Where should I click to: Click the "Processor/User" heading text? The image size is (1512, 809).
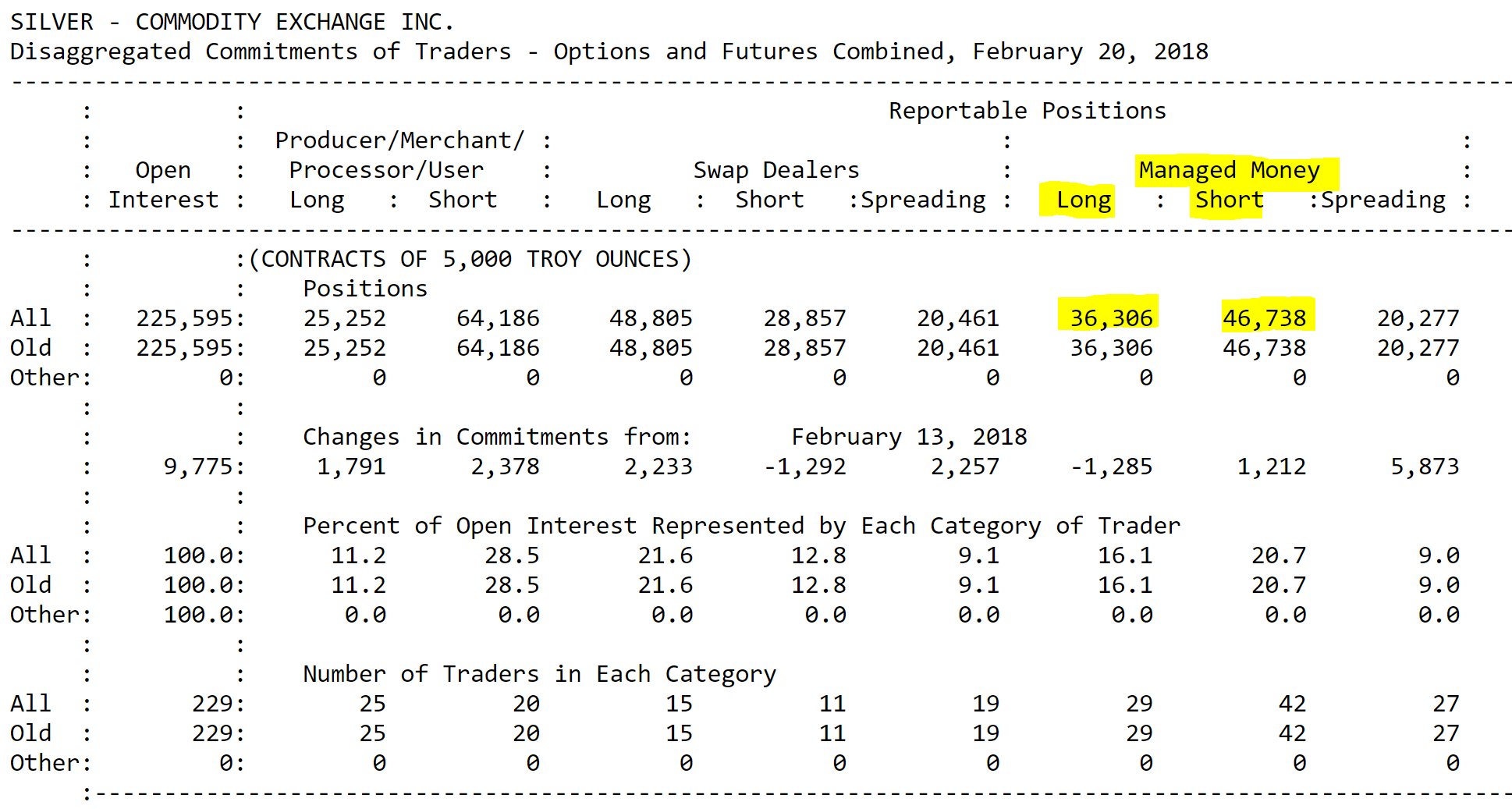[x=386, y=170]
